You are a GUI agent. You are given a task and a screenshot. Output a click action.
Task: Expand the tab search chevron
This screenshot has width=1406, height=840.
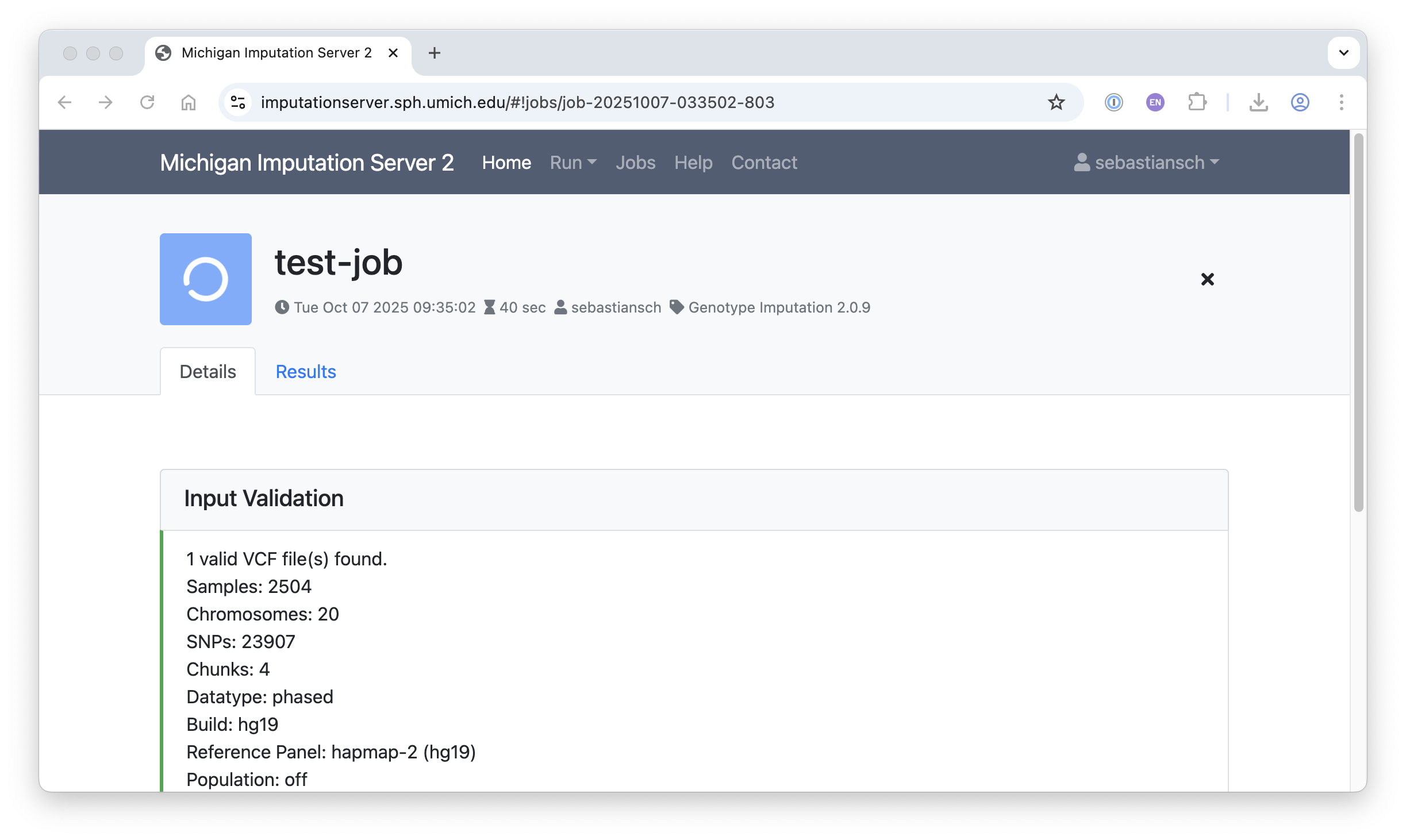coord(1343,53)
